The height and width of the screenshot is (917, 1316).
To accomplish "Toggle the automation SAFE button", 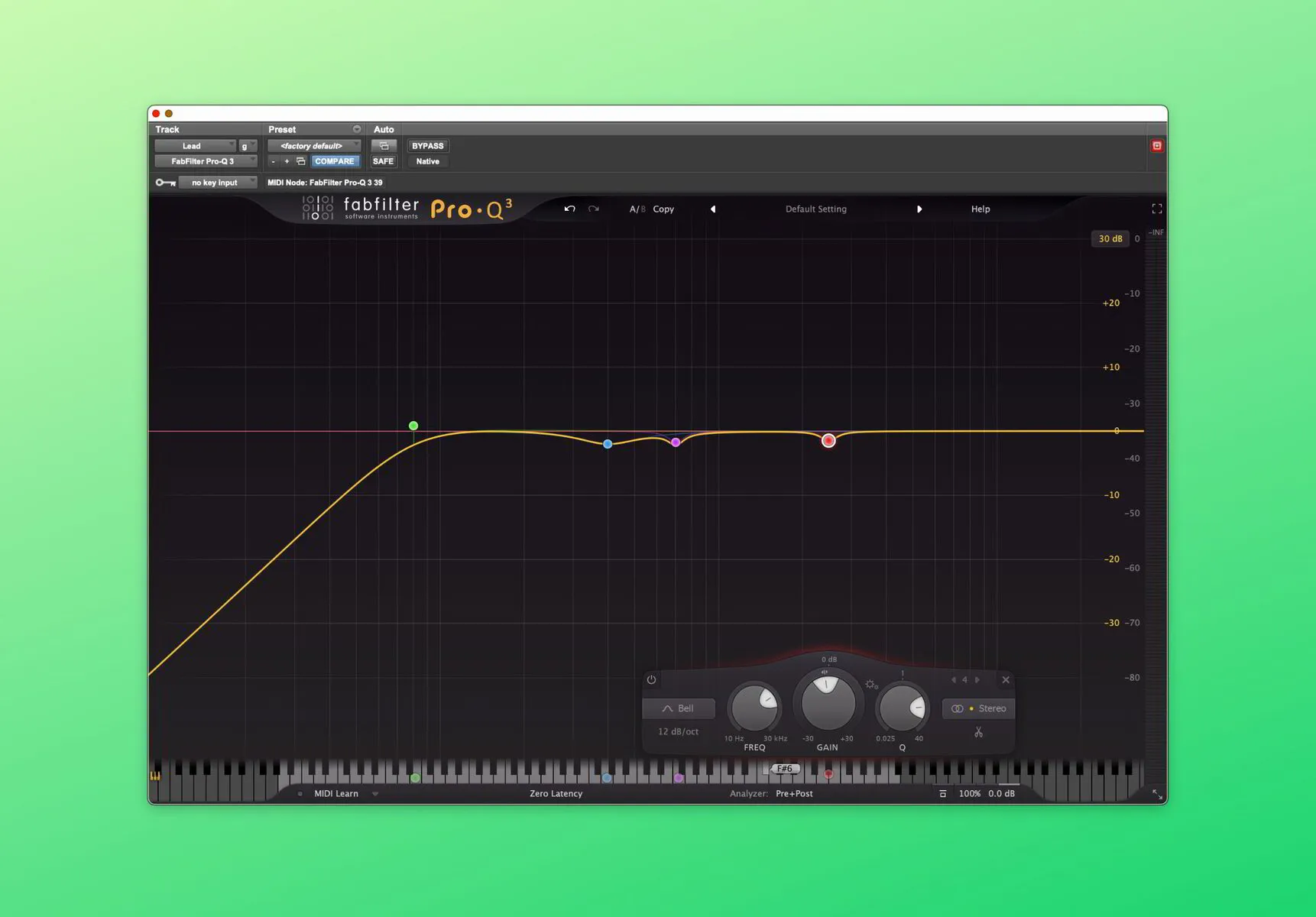I will [x=383, y=161].
